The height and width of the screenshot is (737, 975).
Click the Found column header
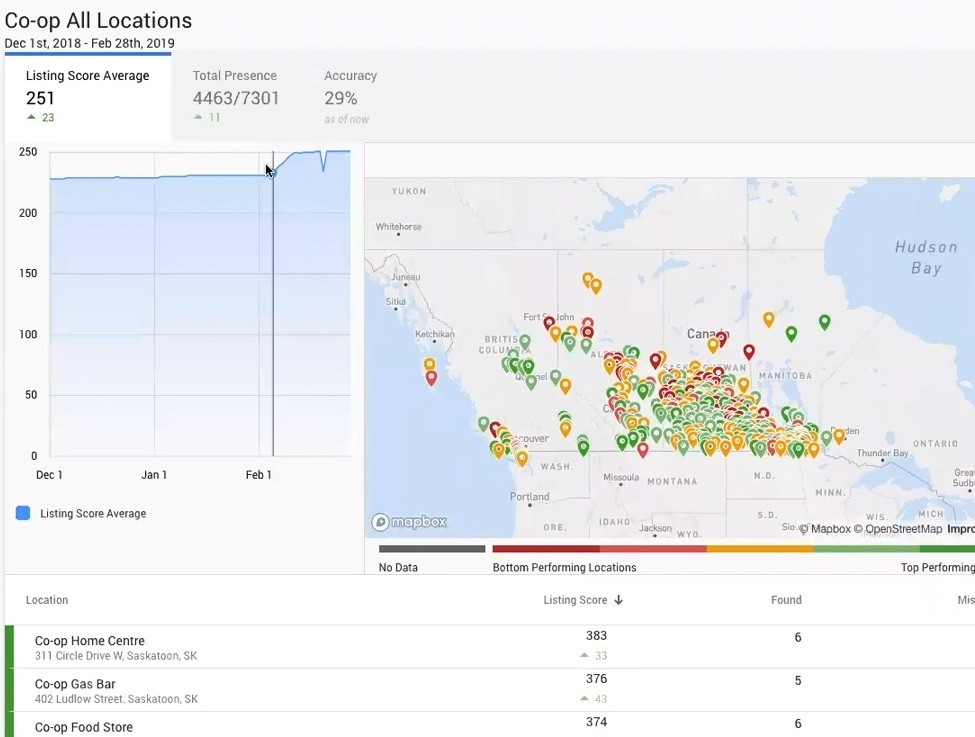click(786, 600)
